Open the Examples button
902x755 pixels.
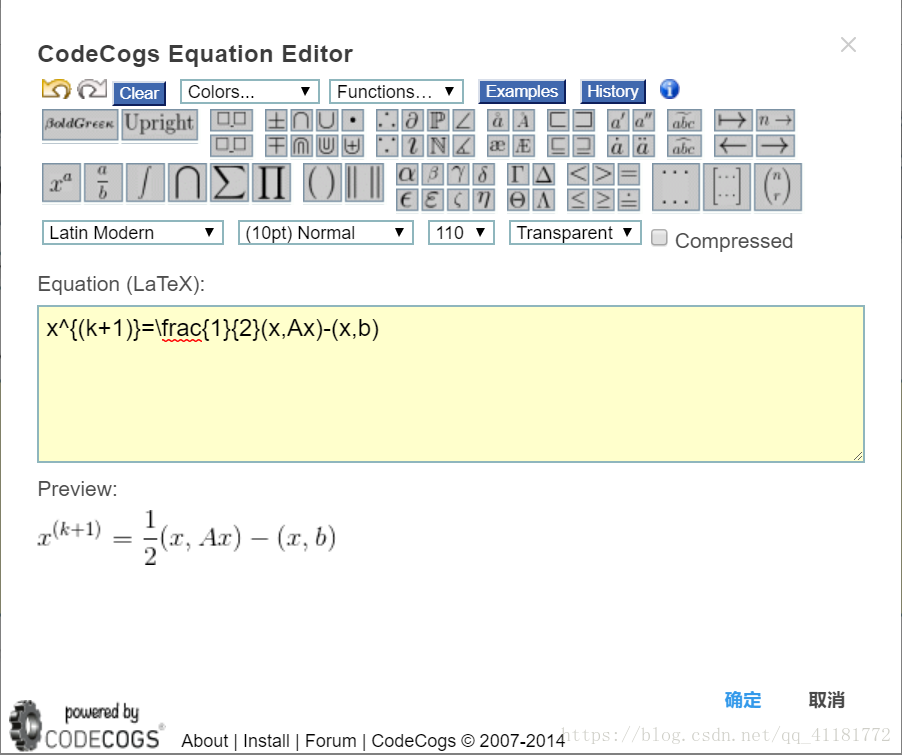pyautogui.click(x=522, y=91)
